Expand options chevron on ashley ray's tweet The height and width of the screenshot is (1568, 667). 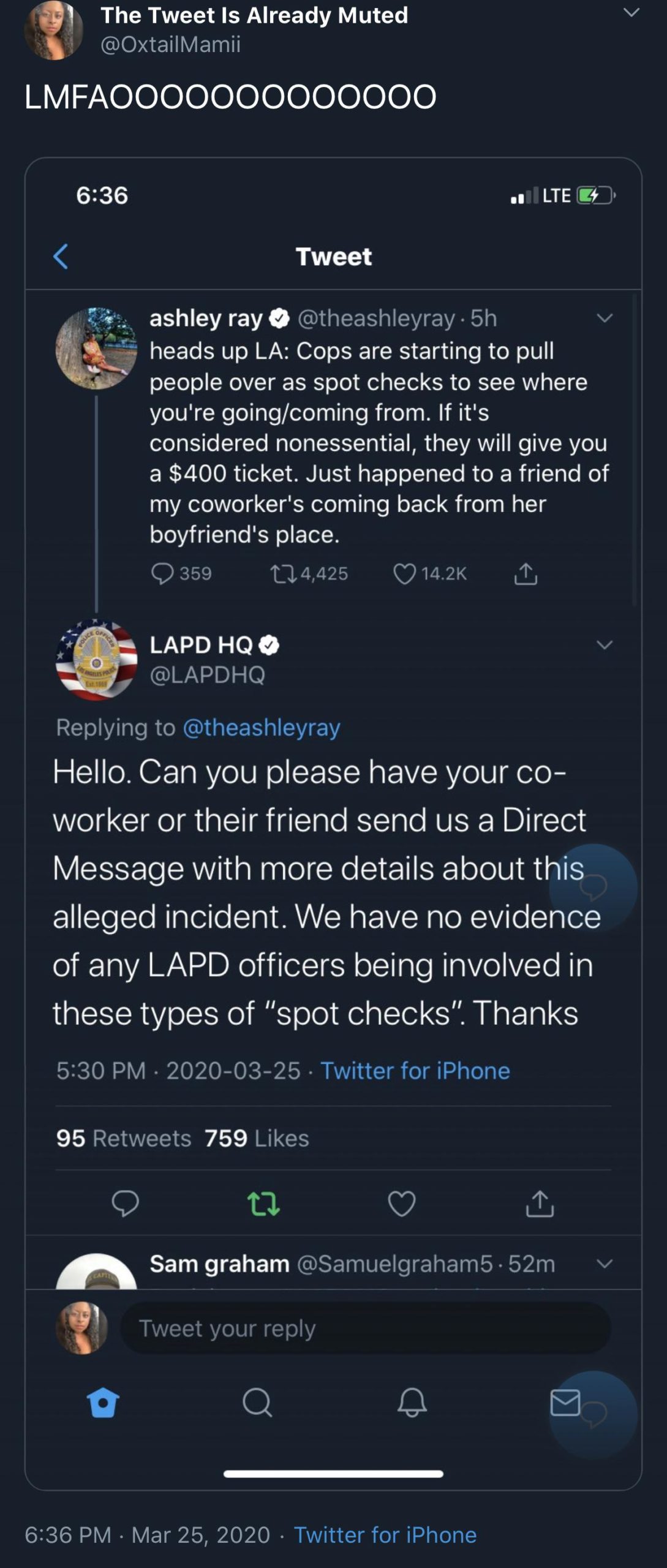coord(605,318)
